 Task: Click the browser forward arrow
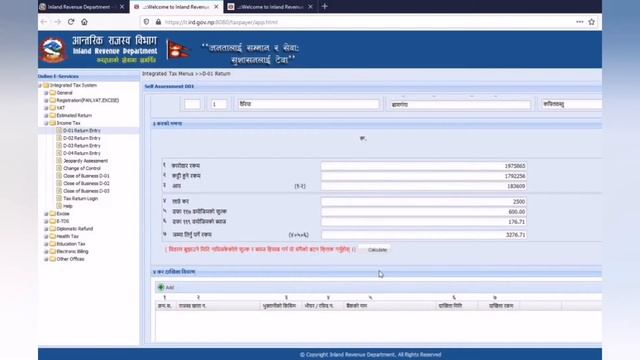pos(57,22)
